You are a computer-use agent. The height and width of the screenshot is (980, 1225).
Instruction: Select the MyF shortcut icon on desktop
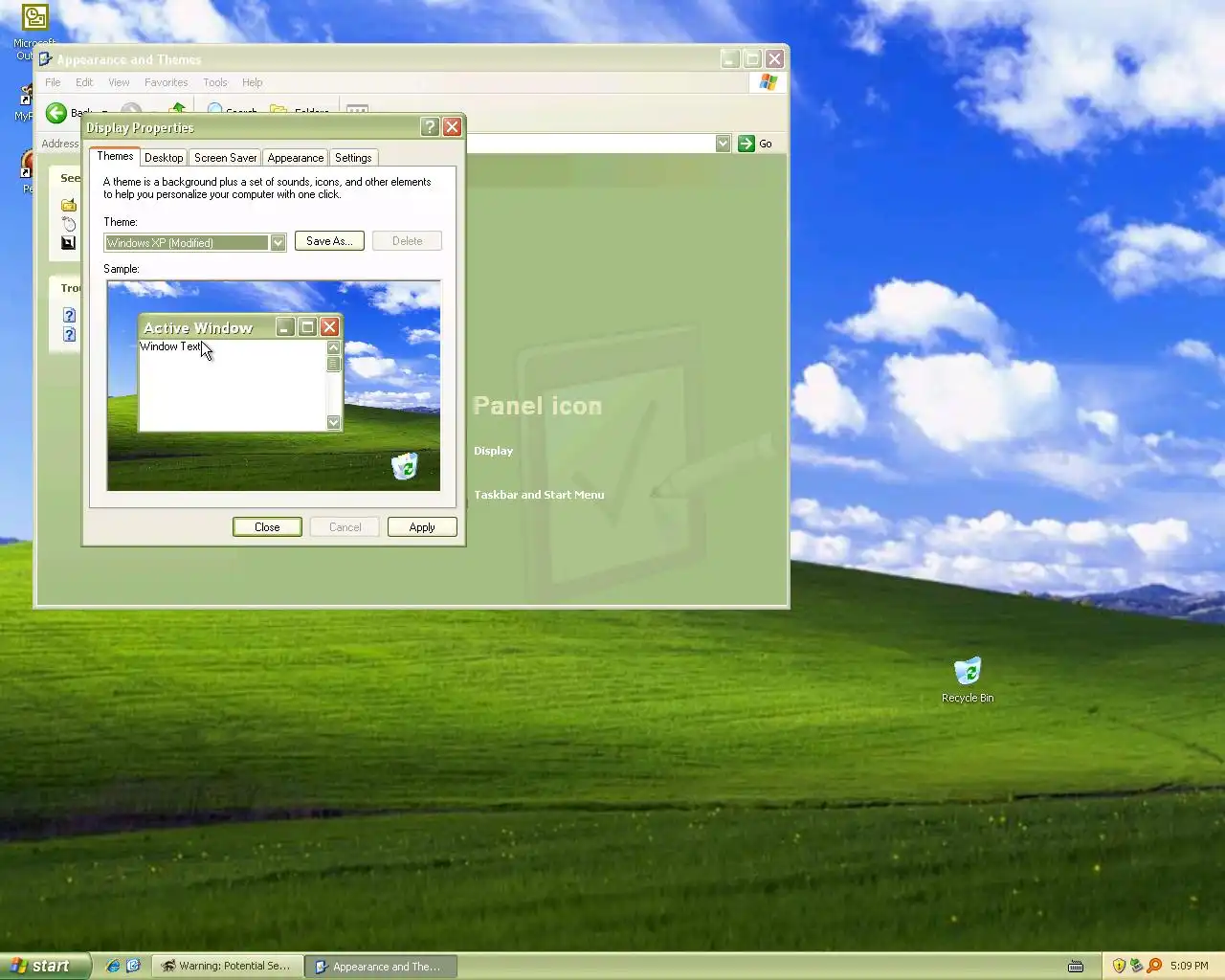26,96
